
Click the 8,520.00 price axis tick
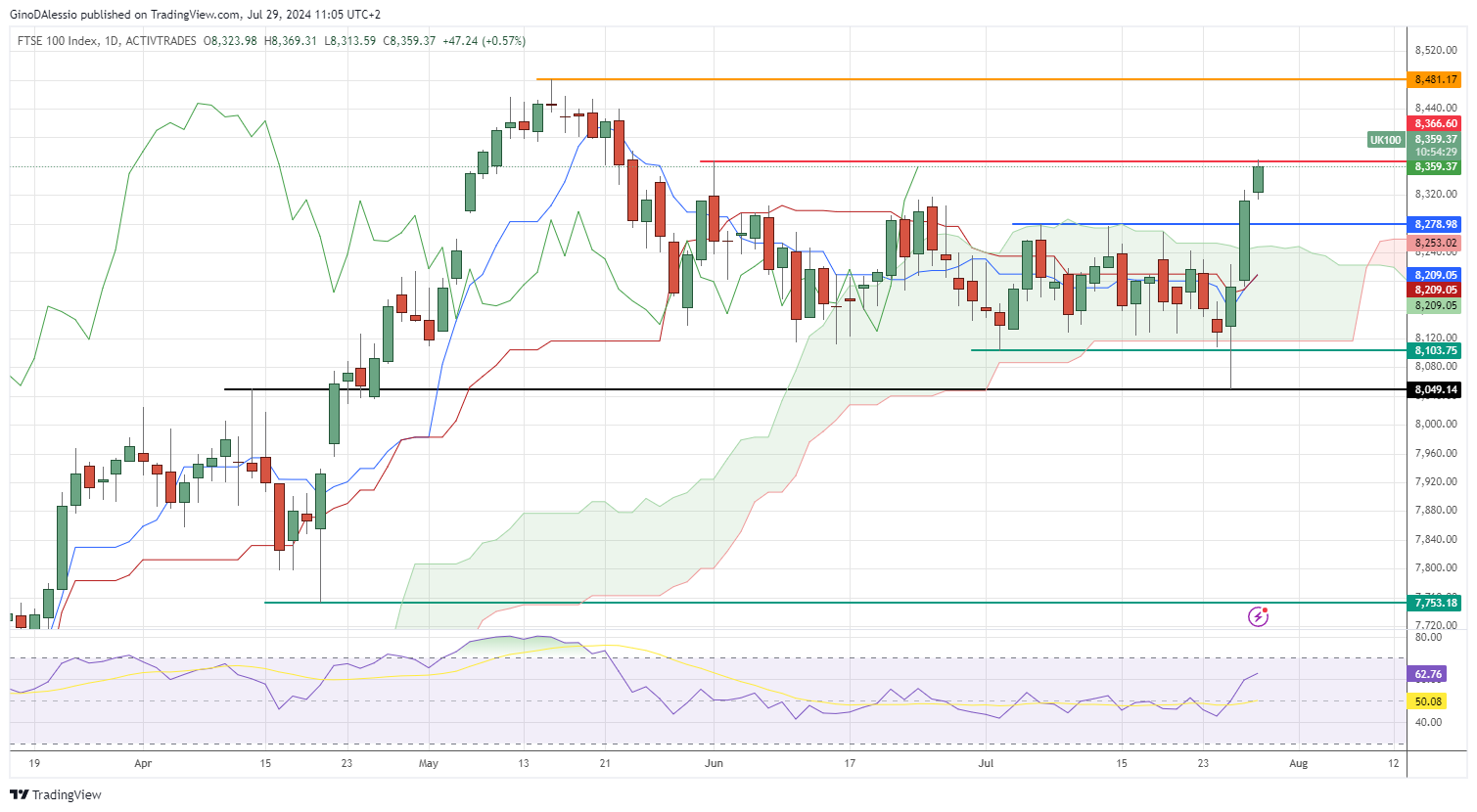tap(1436, 50)
